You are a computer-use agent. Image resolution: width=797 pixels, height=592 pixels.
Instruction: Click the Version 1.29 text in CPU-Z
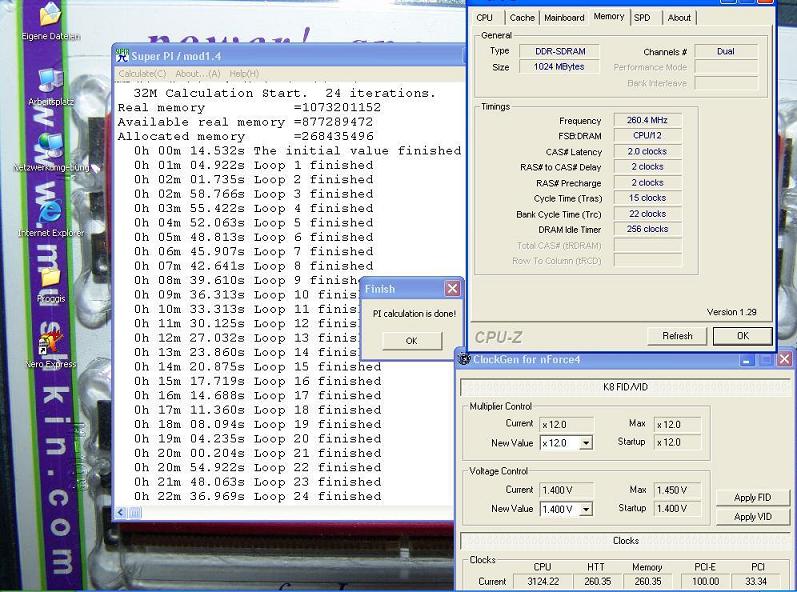(x=731, y=312)
